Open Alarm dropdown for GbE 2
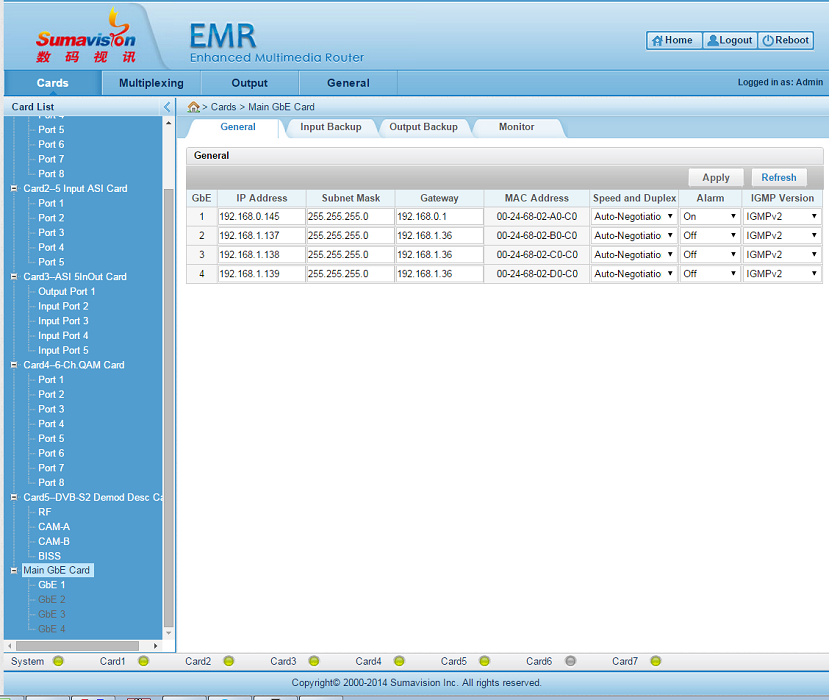Viewport: 829px width, 700px height. click(710, 235)
